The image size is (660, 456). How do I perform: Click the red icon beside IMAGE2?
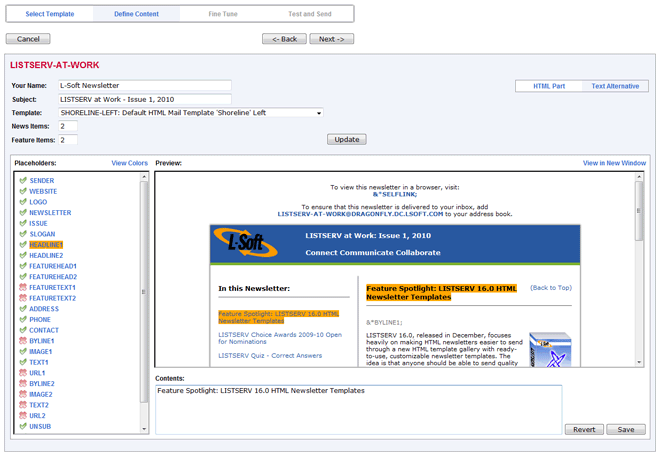click(23, 394)
